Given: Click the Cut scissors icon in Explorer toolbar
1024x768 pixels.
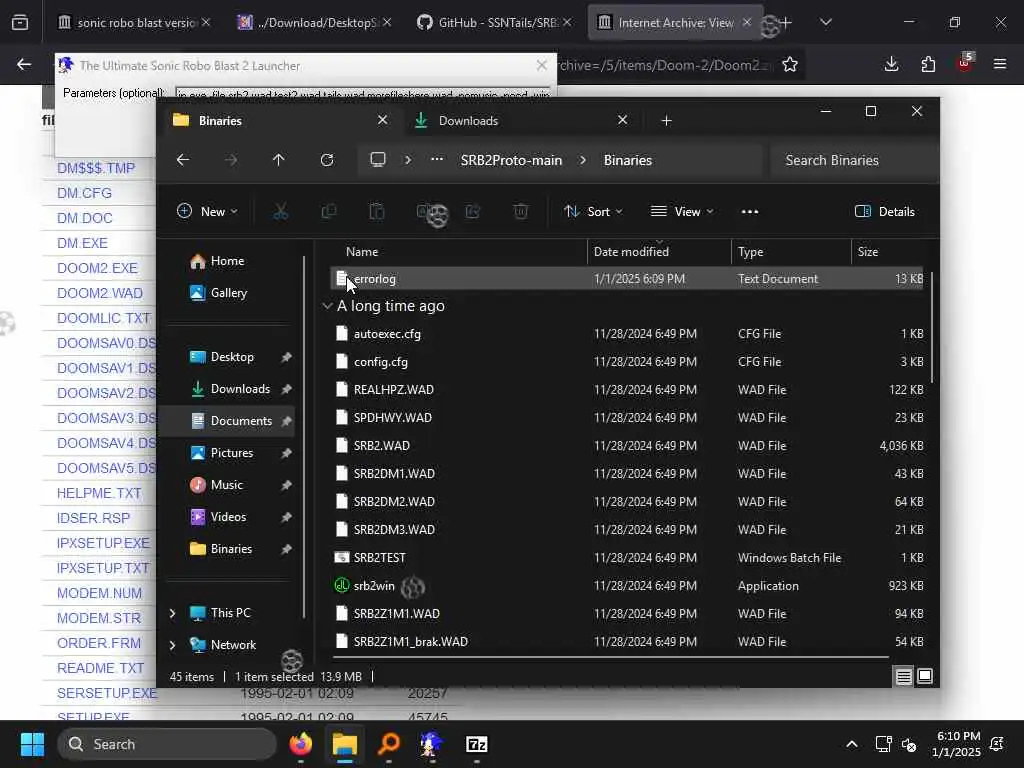Looking at the screenshot, I should [280, 212].
